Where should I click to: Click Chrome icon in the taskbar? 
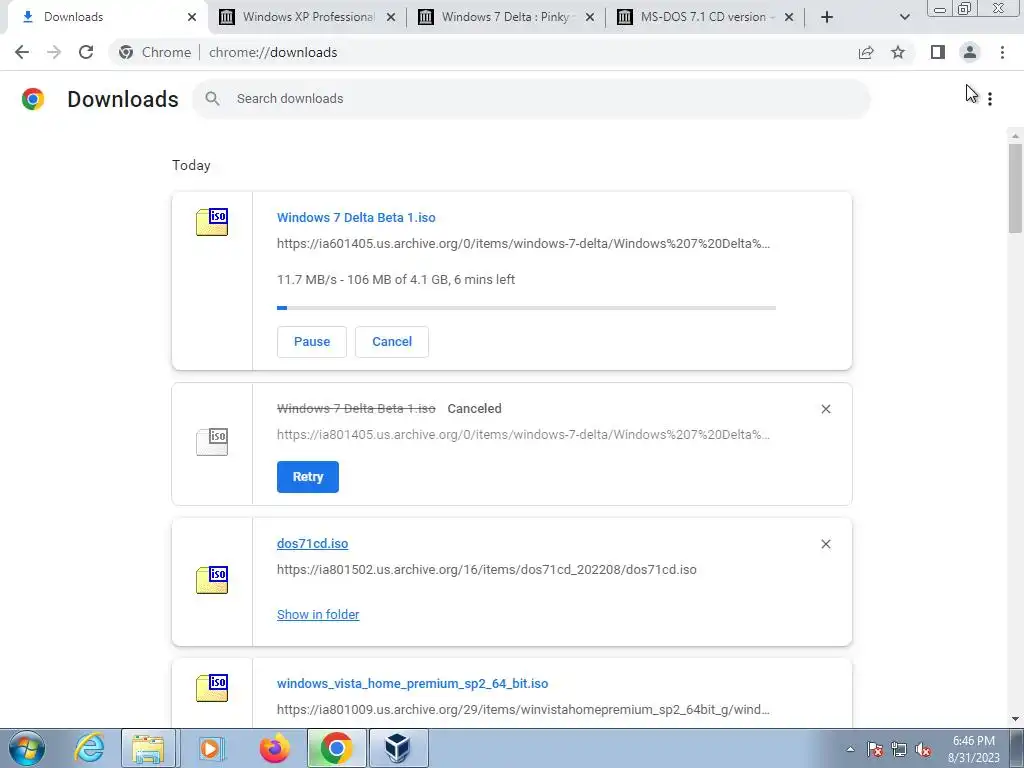[336, 748]
